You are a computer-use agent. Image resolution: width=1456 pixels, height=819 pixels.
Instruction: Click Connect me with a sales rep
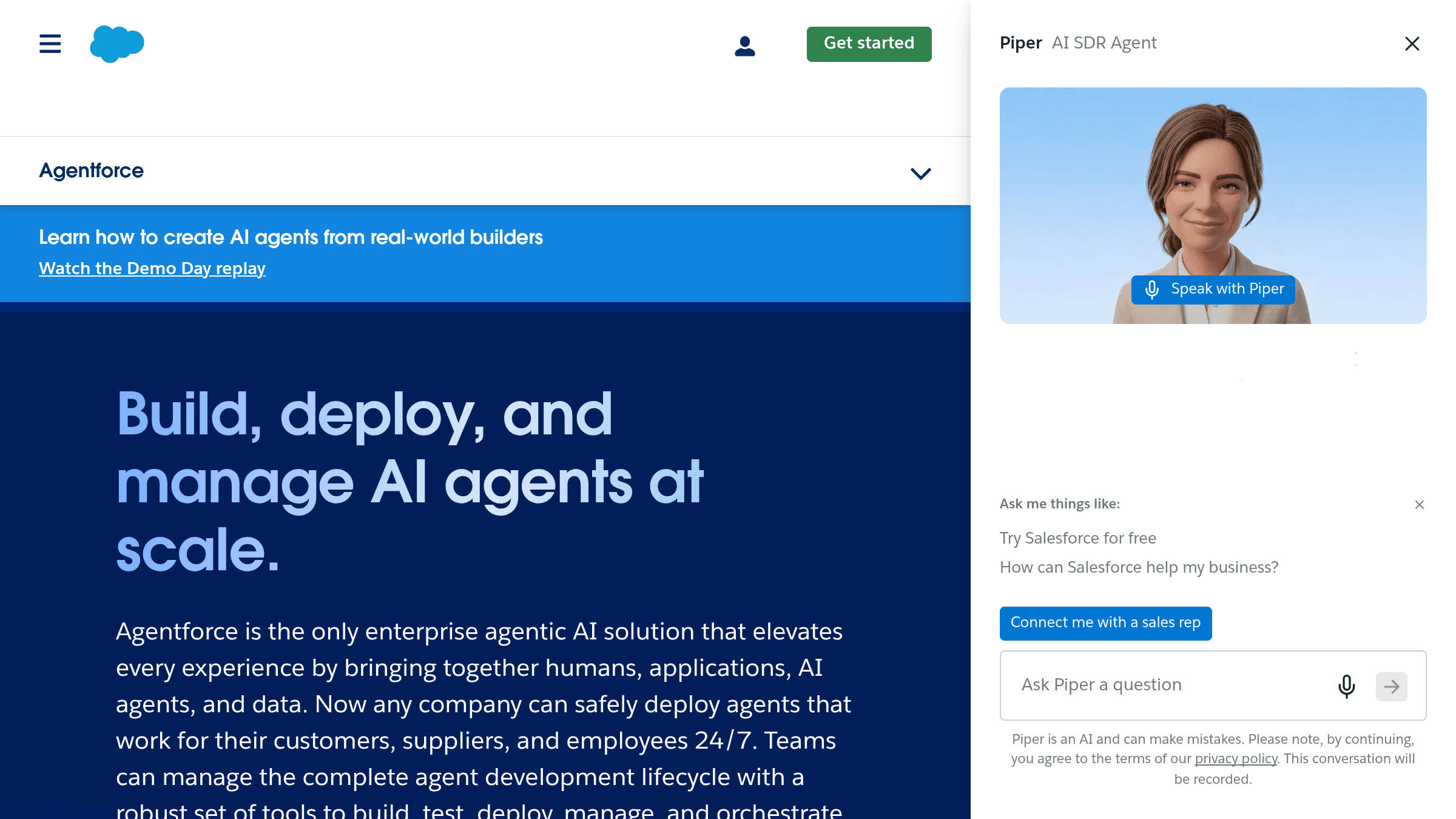pyautogui.click(x=1106, y=623)
